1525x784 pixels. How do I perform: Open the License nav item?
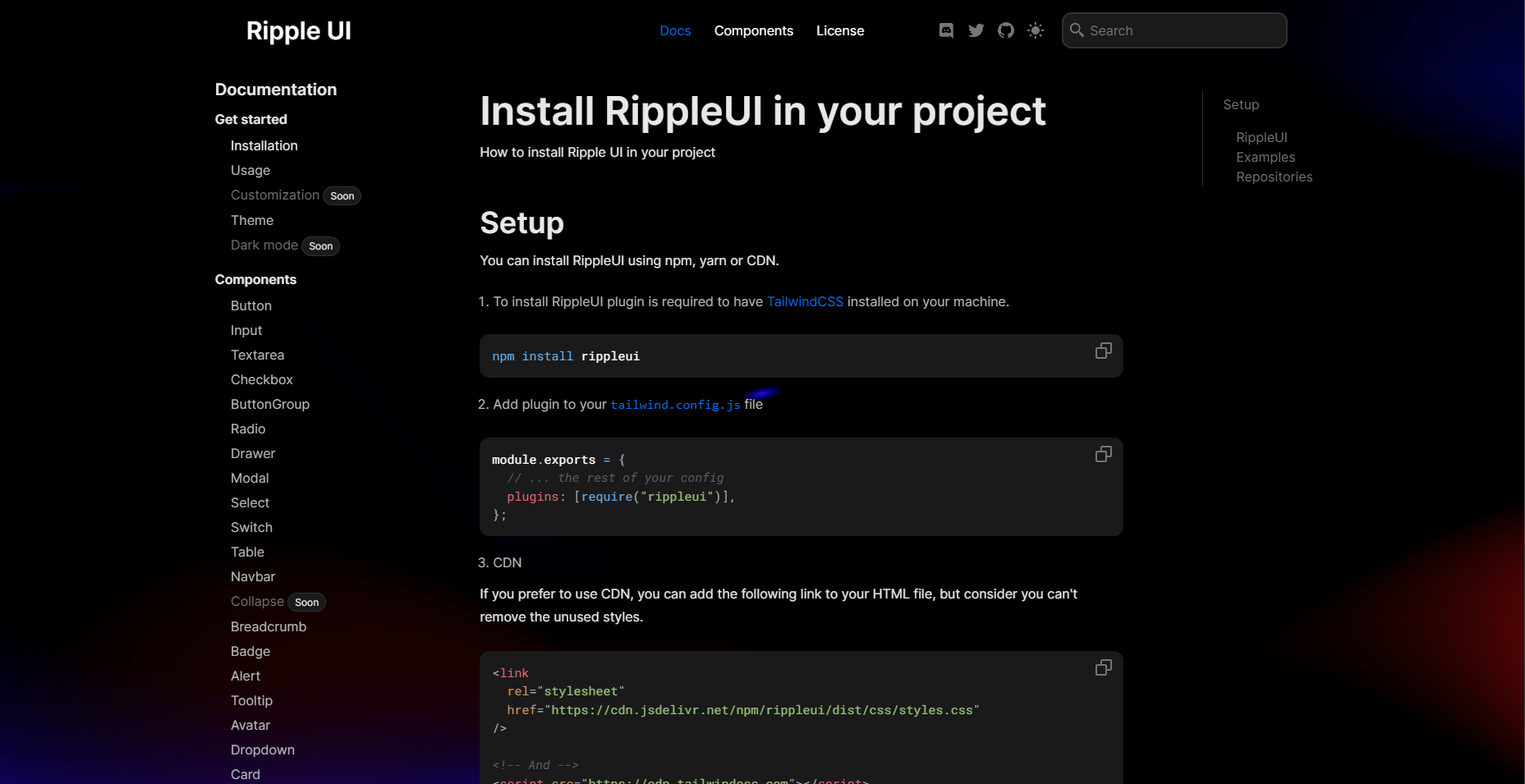click(x=839, y=30)
